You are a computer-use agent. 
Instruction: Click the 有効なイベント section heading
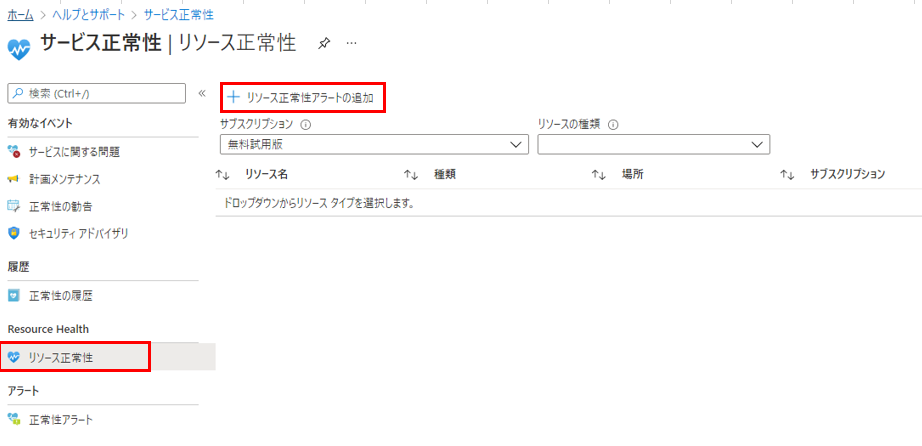pos(40,123)
